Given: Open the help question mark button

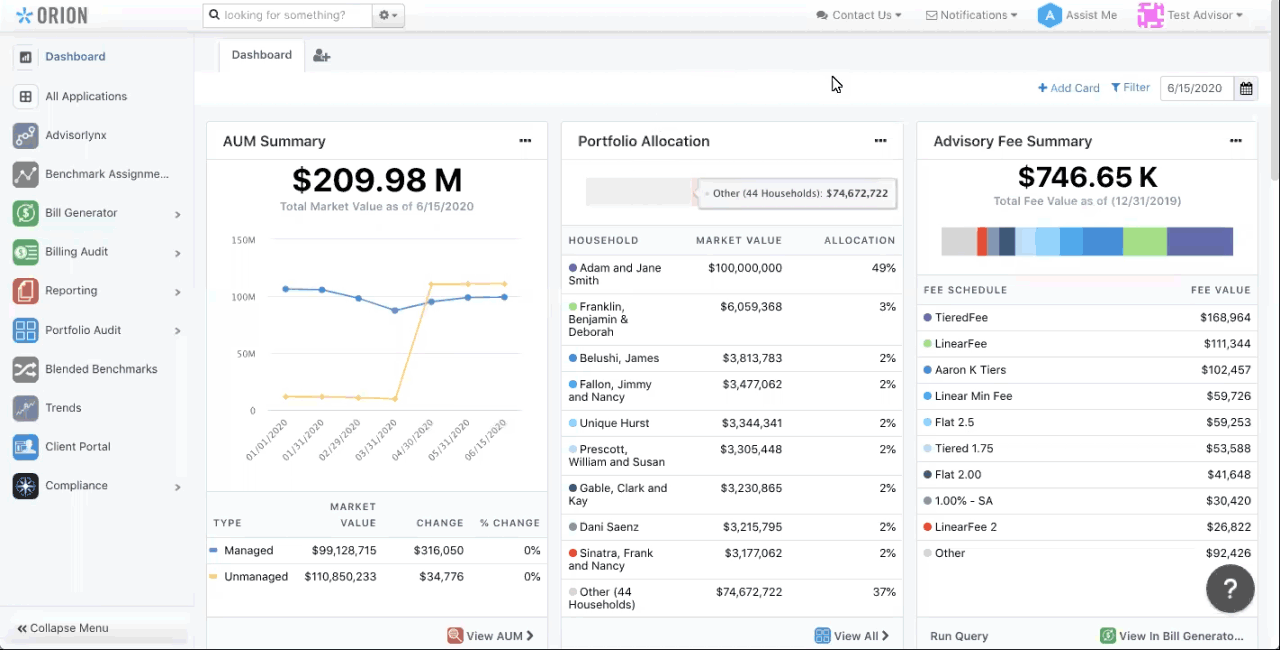Looking at the screenshot, I should tap(1230, 589).
